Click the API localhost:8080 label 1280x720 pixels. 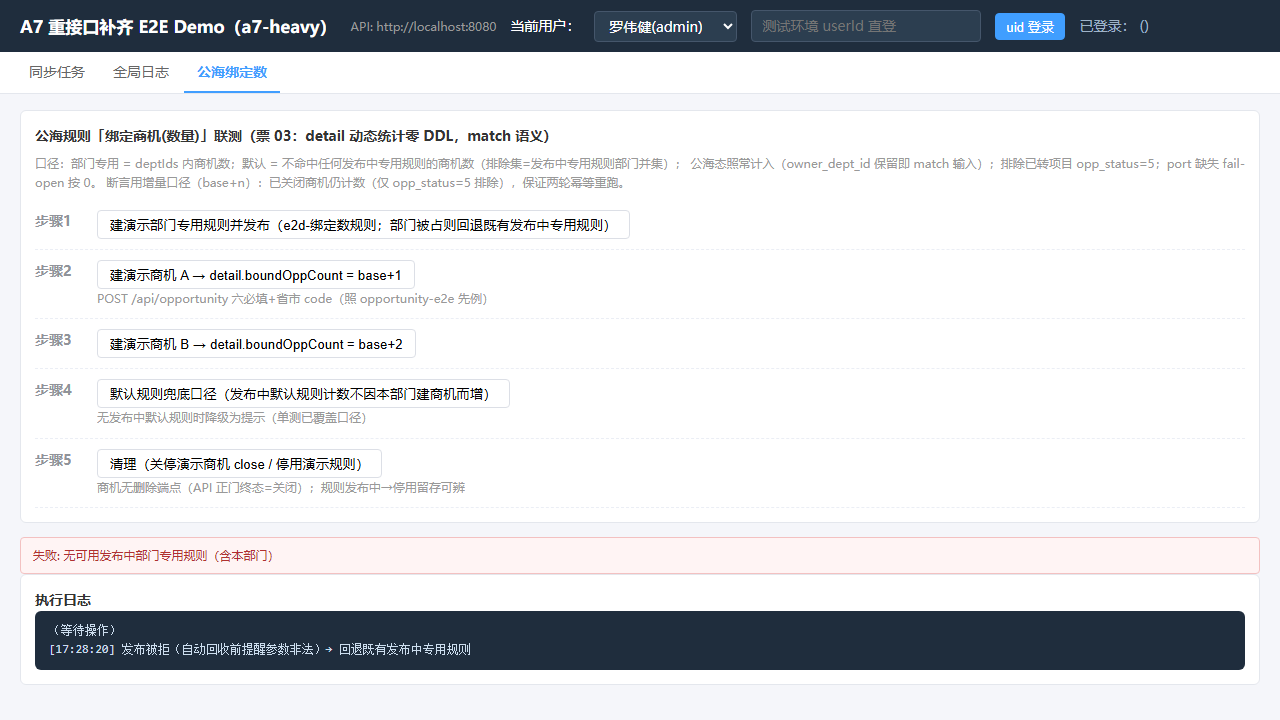(423, 27)
